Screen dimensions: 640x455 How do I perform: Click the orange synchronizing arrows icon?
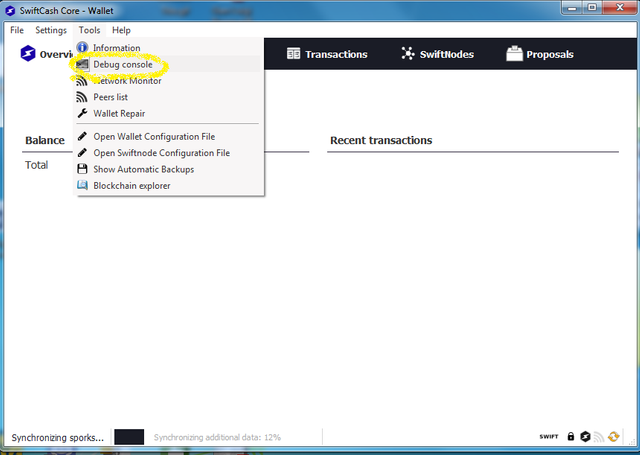tap(613, 437)
